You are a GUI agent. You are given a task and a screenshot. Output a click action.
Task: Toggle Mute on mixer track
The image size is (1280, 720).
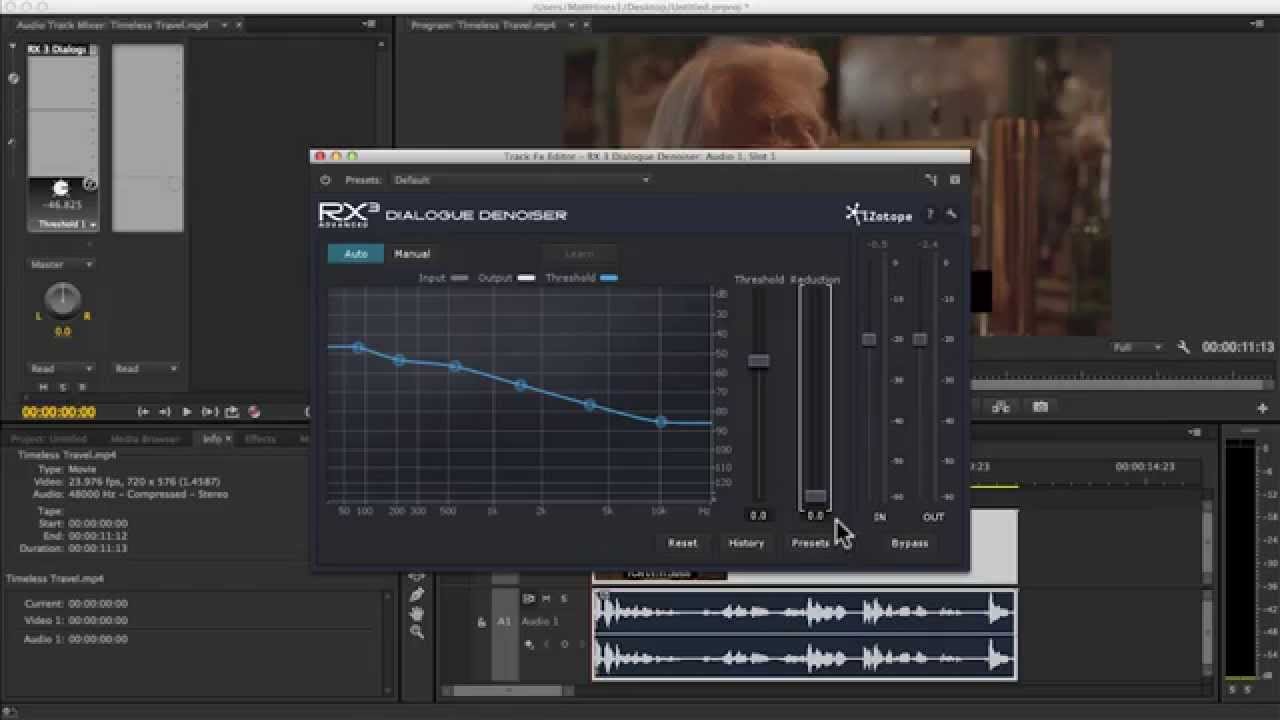43,387
